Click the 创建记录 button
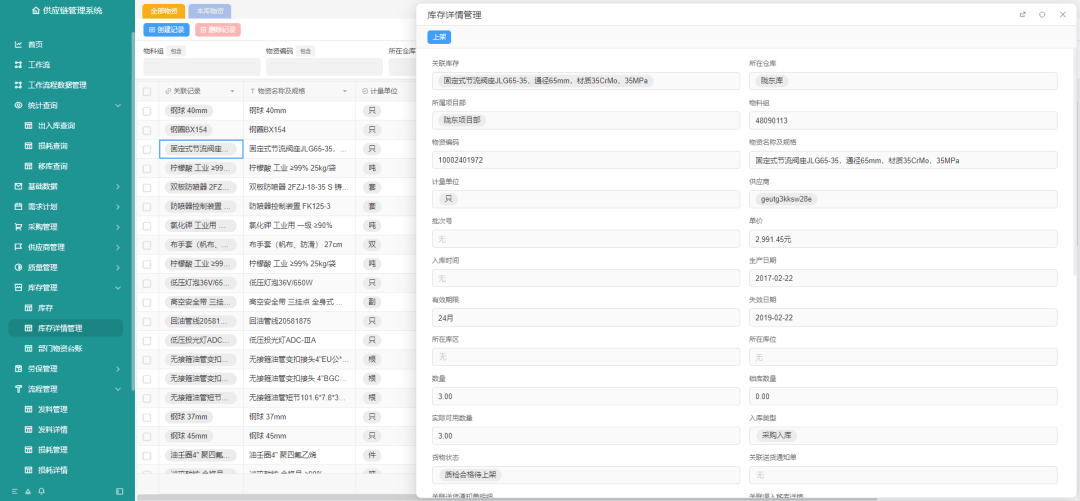Viewport: 1080px width, 501px height. [166, 30]
